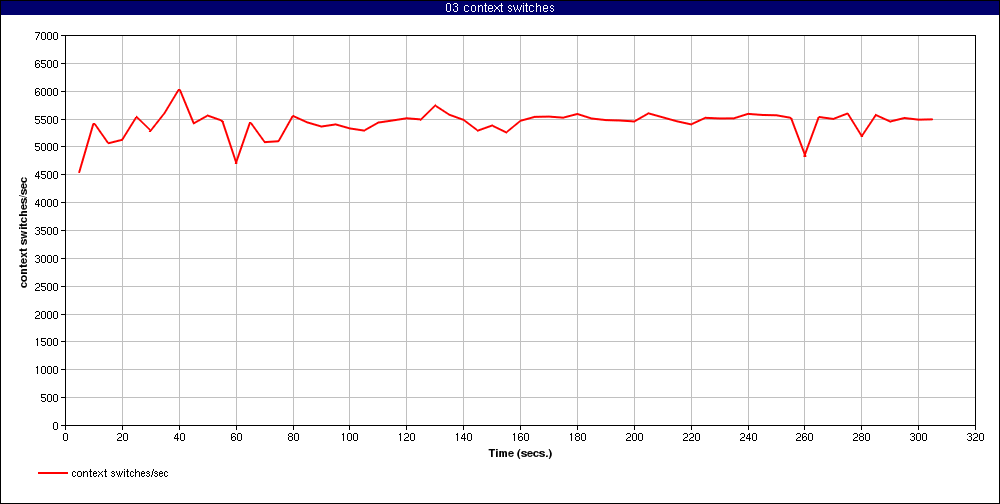The height and width of the screenshot is (504, 1000).
Task: Select the last data point at 305 seconds
Action: pos(932,119)
